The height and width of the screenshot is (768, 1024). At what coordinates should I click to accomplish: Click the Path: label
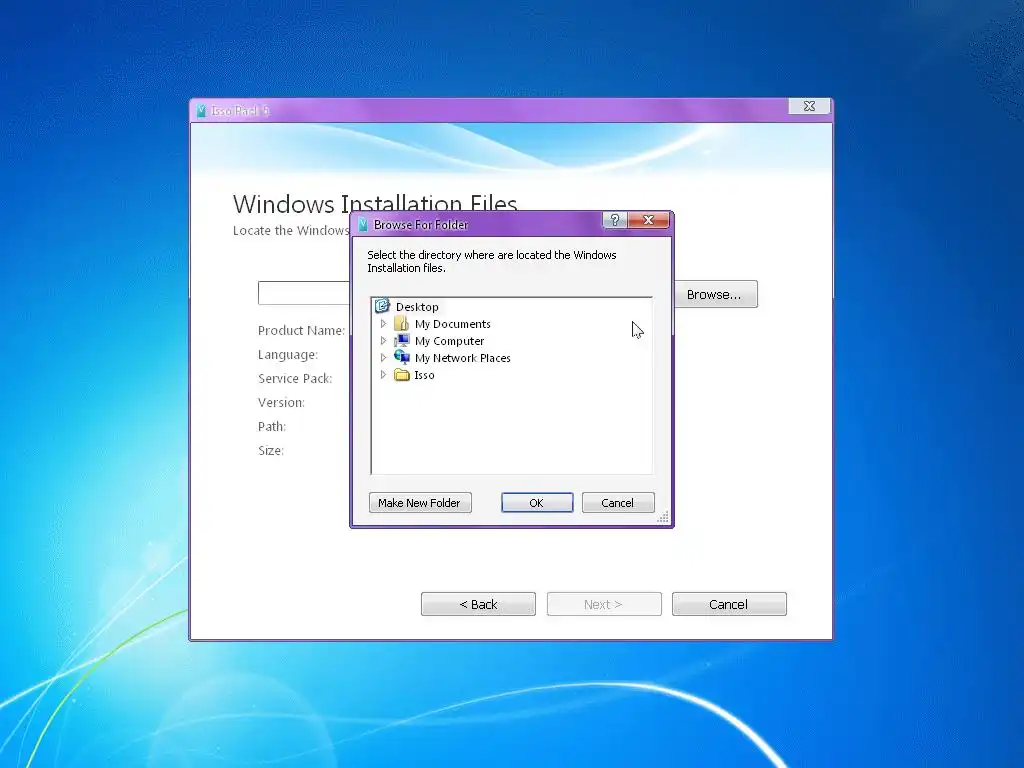coord(272,426)
